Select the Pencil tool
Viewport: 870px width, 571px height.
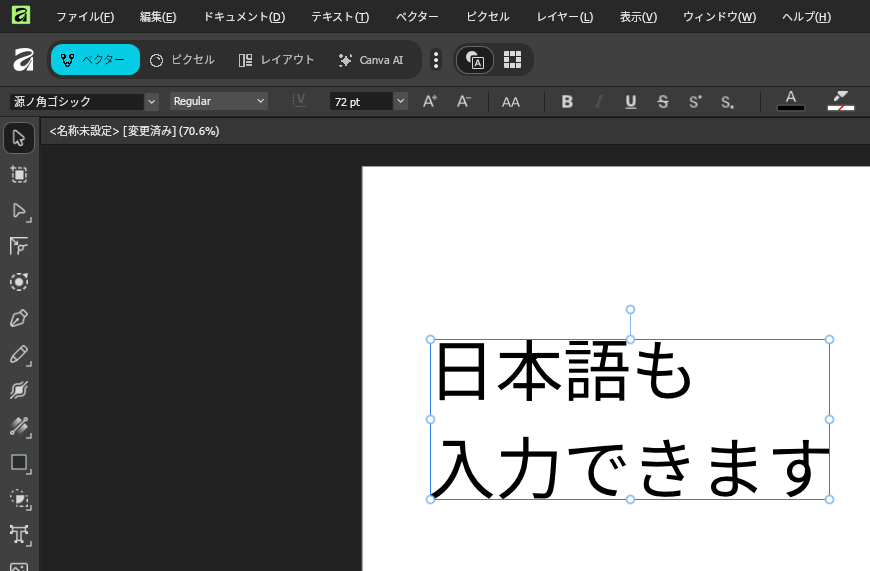pos(20,355)
